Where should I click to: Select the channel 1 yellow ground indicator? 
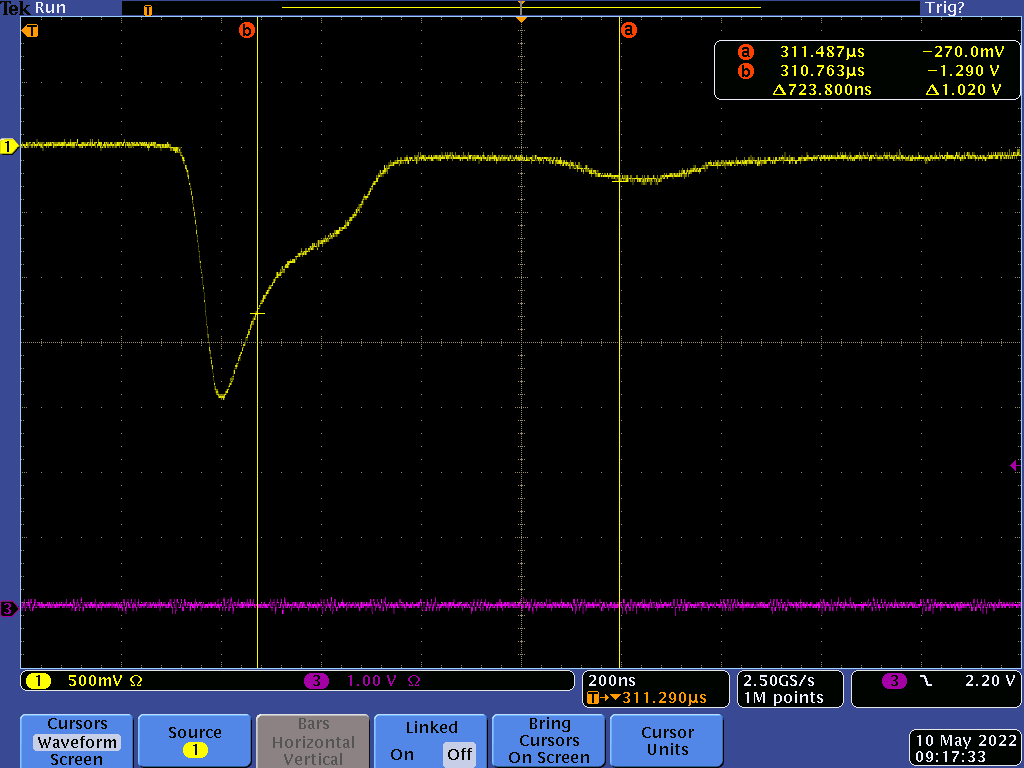click(9, 147)
